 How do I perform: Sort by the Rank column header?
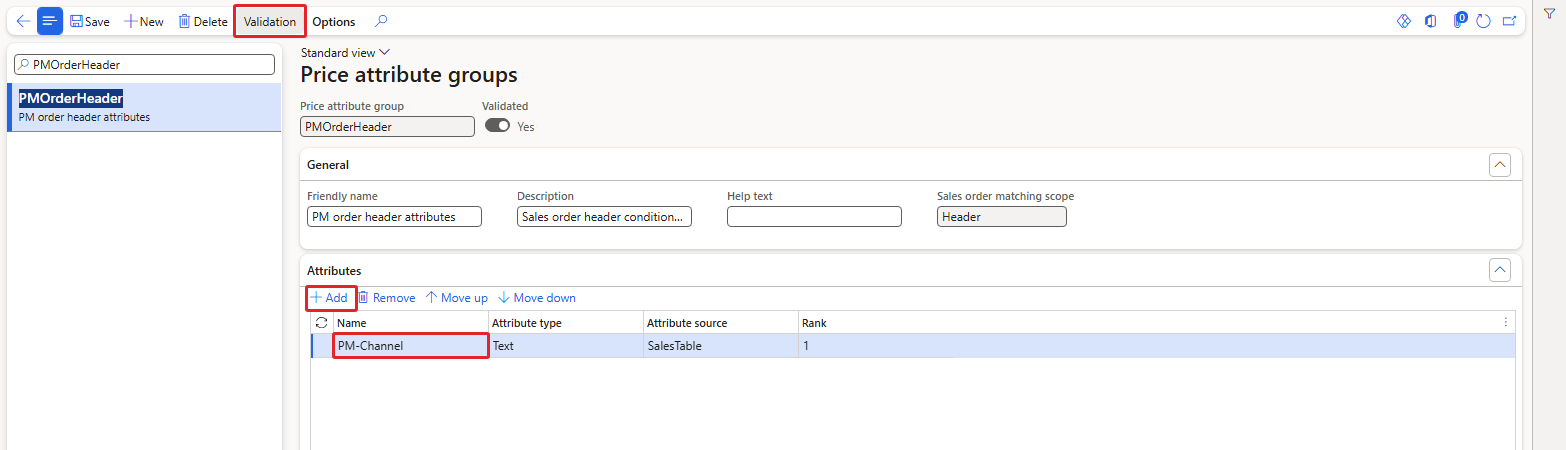(x=875, y=323)
